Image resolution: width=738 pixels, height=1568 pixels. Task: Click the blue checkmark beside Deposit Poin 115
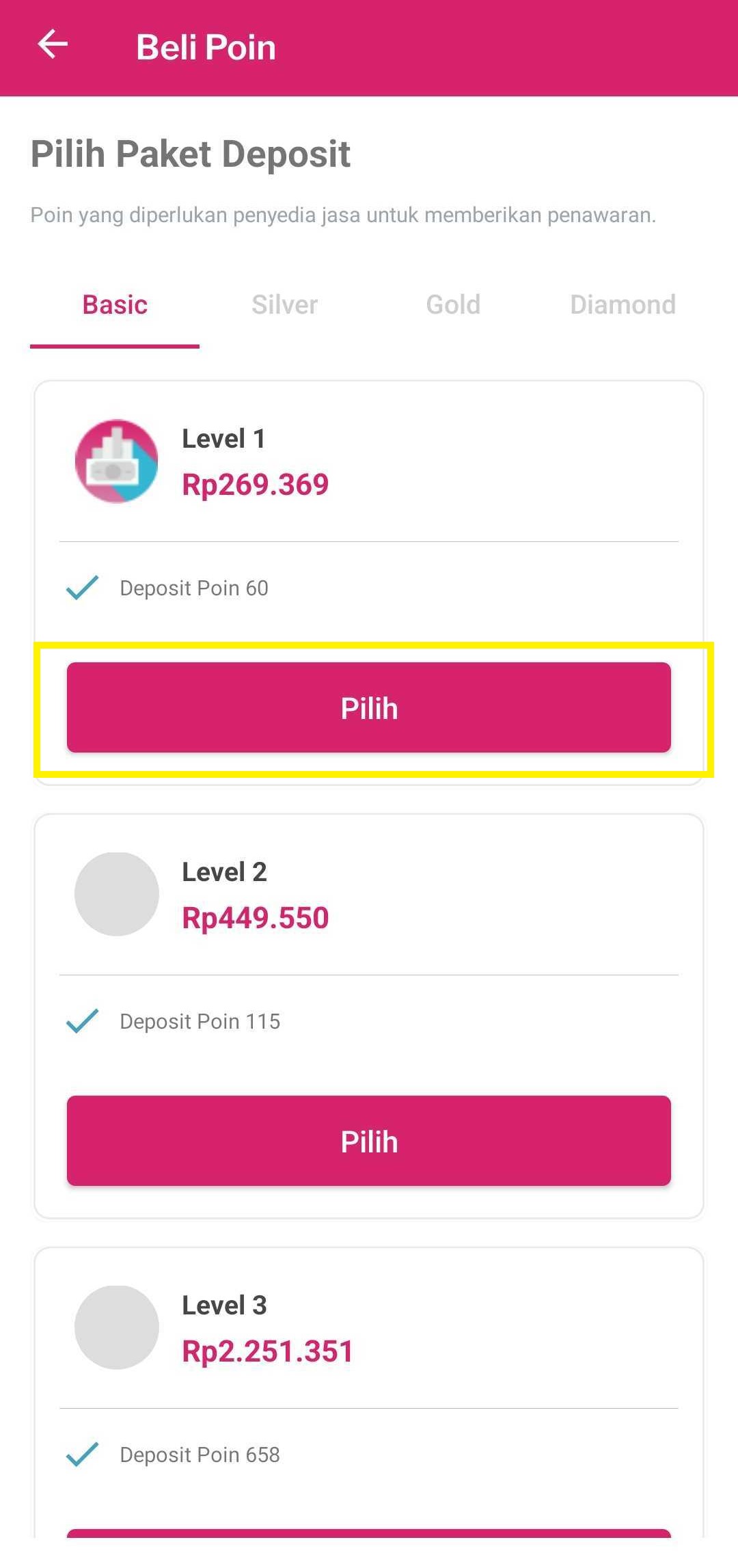82,1020
